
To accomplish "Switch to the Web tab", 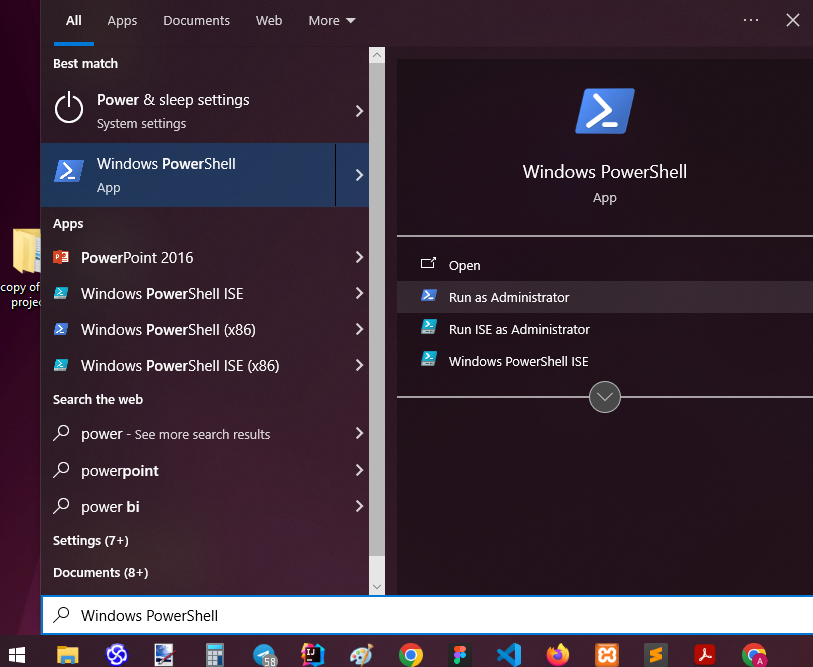I will [269, 21].
